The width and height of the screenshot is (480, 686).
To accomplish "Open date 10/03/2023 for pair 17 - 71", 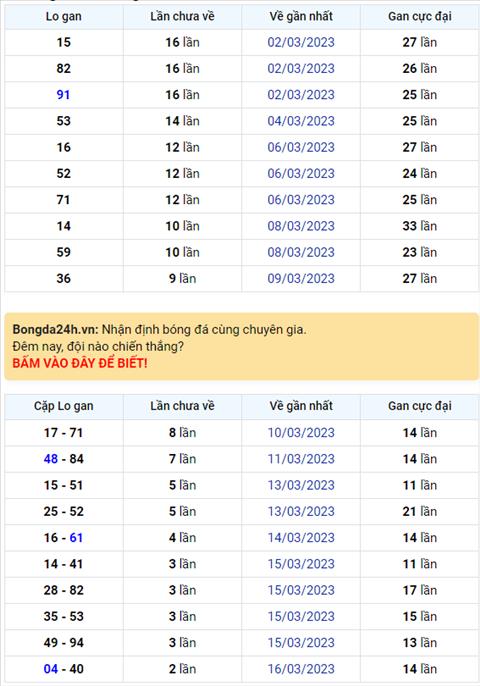I will coord(301,433).
